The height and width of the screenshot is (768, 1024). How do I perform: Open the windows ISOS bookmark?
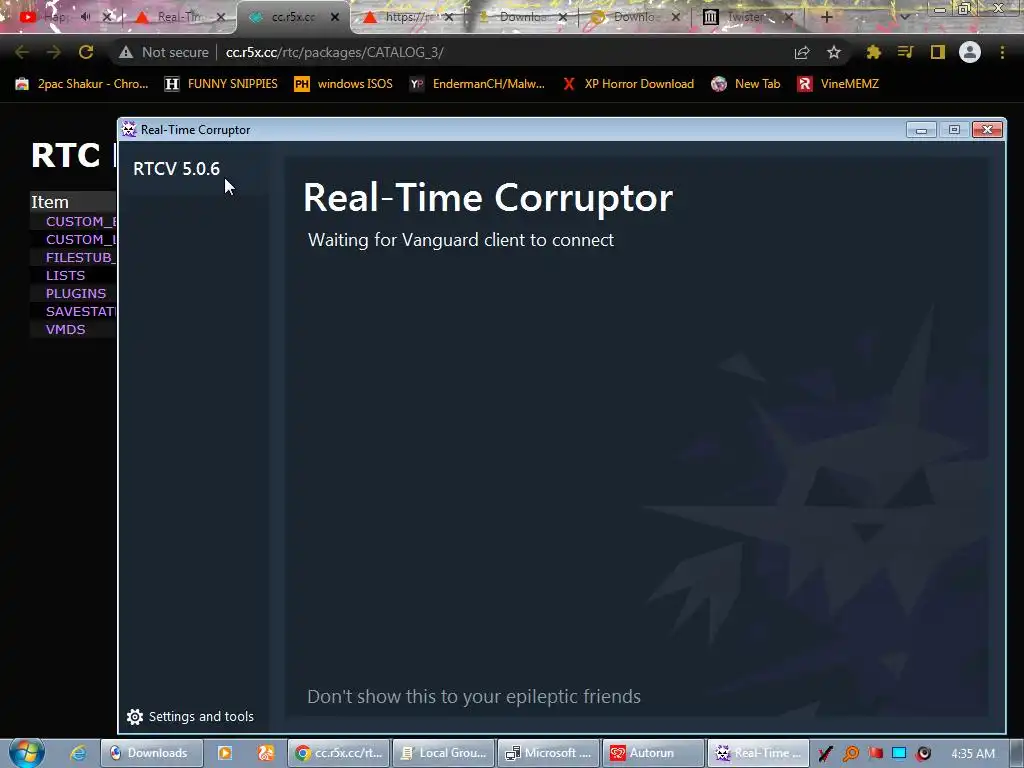[344, 84]
